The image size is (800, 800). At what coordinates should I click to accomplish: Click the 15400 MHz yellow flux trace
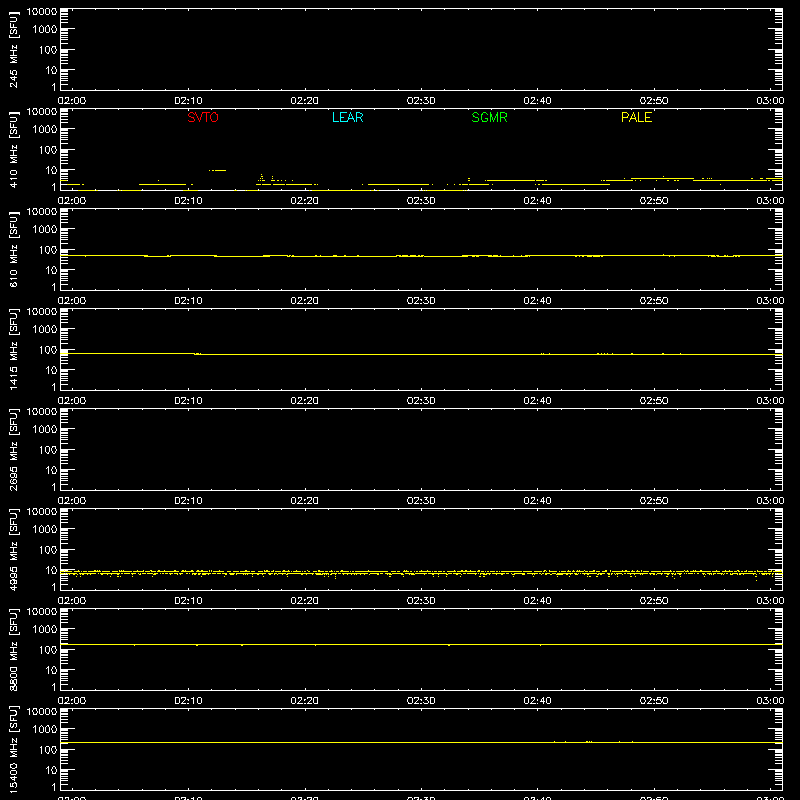click(x=421, y=742)
